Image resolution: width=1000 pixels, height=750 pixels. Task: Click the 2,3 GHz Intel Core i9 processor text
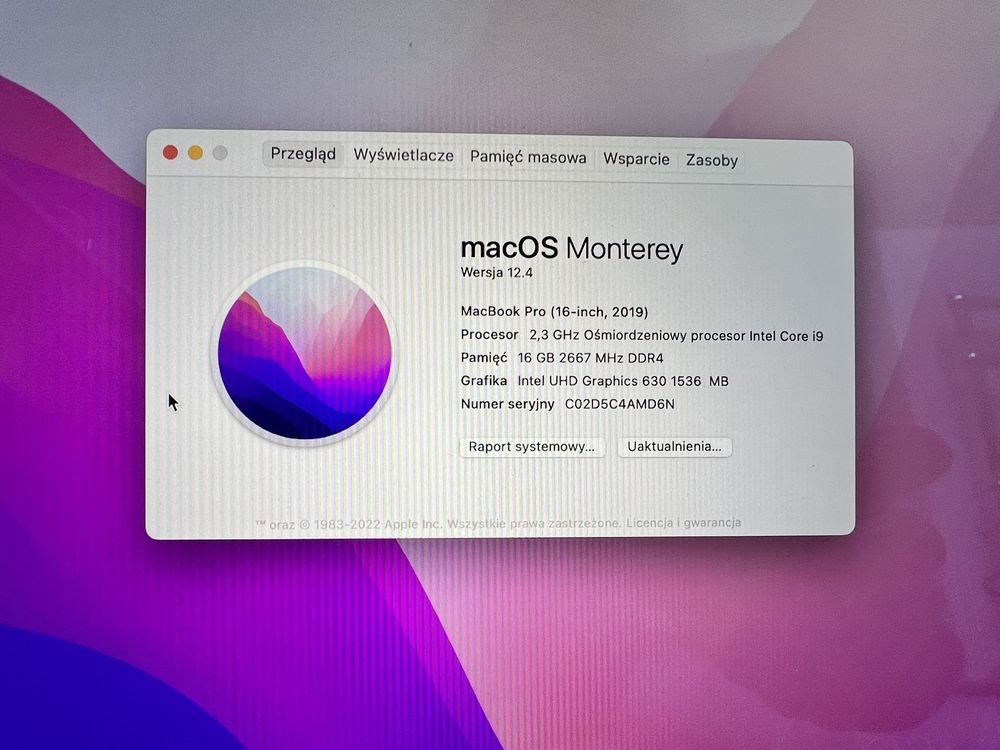[677, 335]
